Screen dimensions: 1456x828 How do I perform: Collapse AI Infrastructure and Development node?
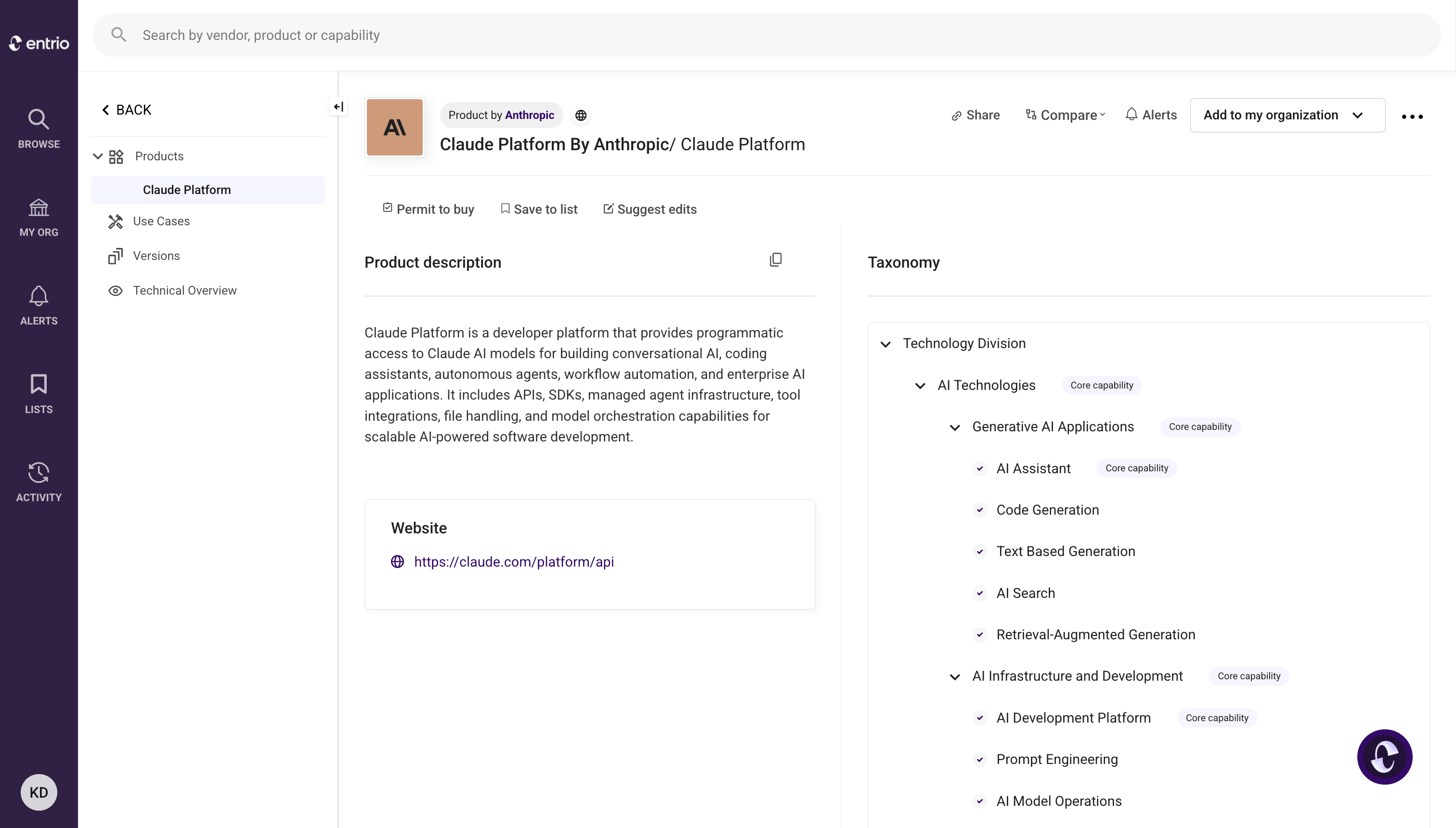955,677
